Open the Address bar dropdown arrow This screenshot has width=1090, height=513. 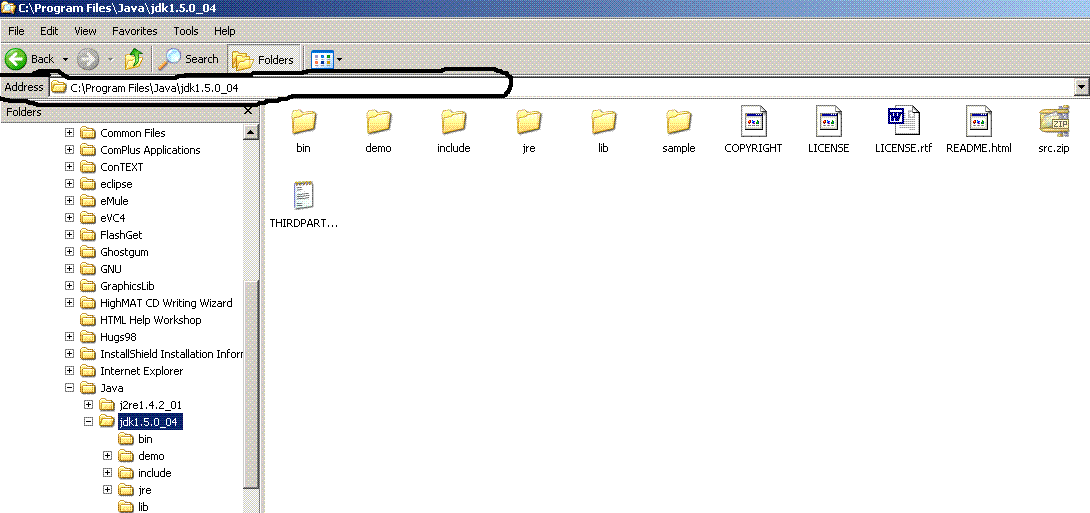coord(1081,88)
